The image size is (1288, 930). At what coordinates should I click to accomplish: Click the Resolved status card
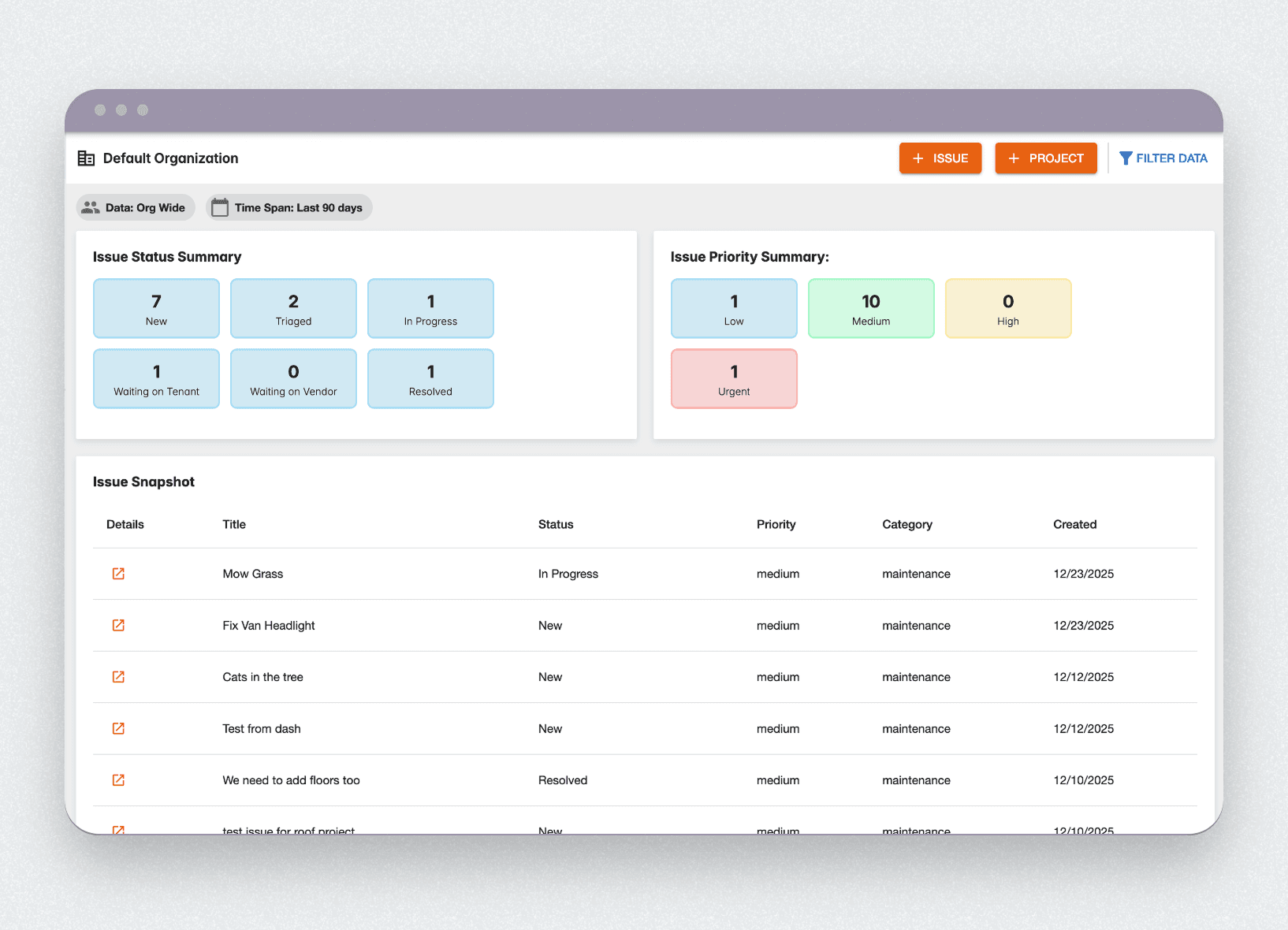pos(430,378)
